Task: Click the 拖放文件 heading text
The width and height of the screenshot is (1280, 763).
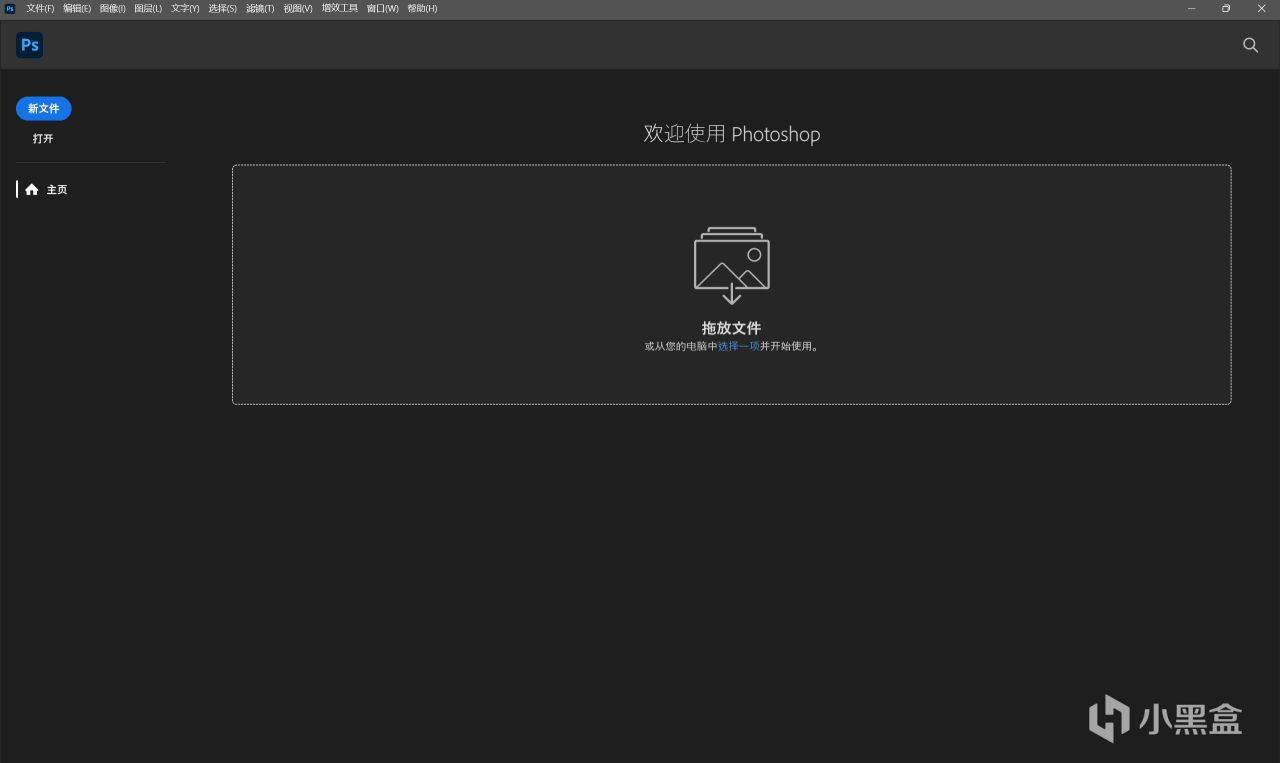Action: (732, 328)
